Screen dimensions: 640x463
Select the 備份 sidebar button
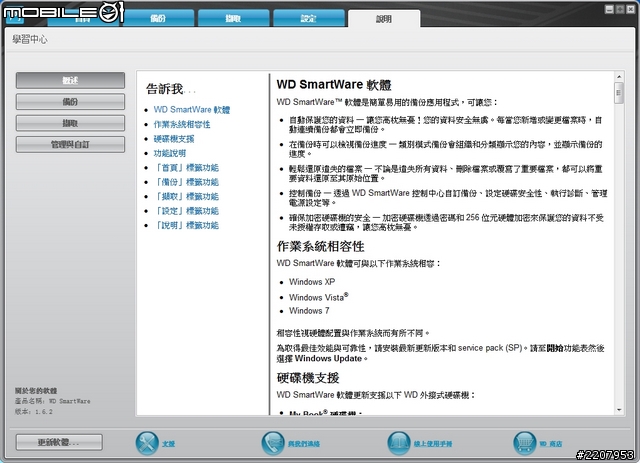(x=70, y=102)
